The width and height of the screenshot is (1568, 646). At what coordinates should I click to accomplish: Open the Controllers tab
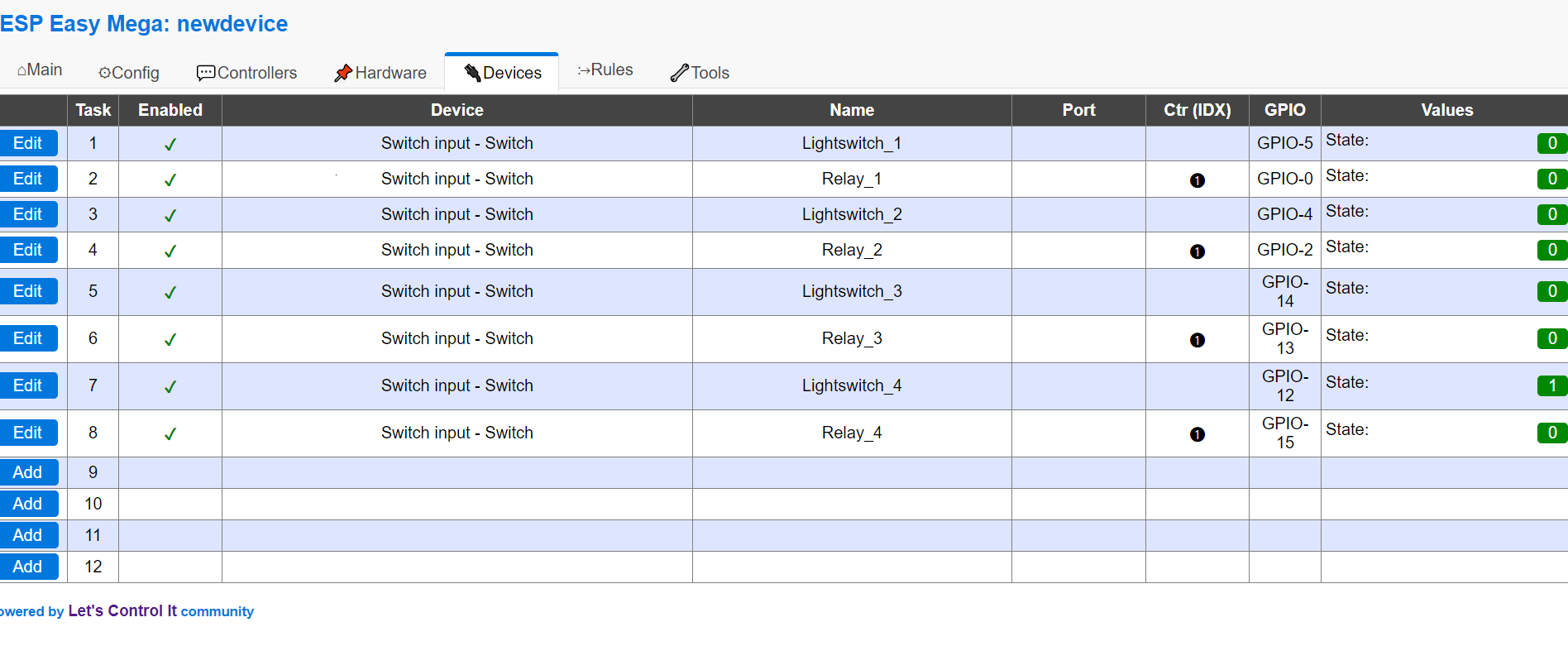pyautogui.click(x=246, y=73)
